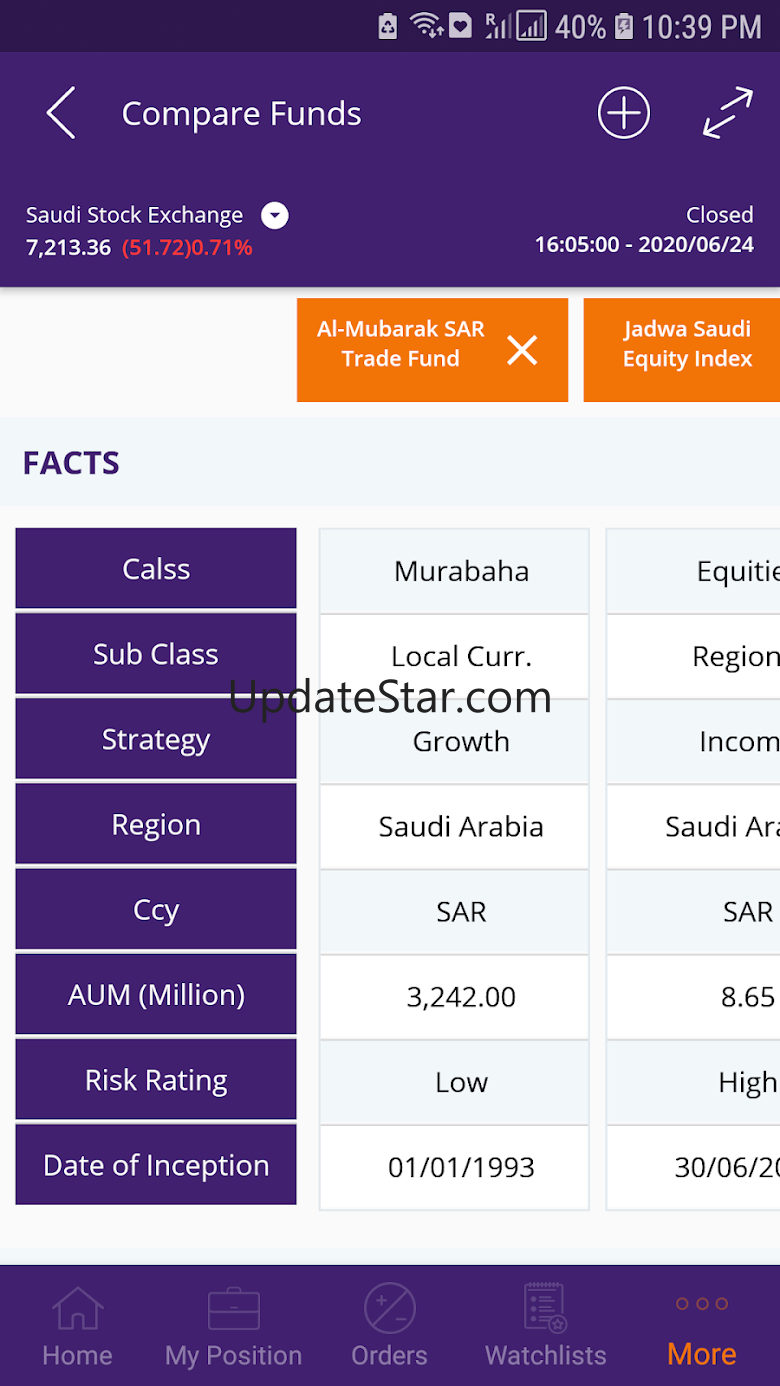Tap the battery status icon
The image size is (780, 1386).
623,26
